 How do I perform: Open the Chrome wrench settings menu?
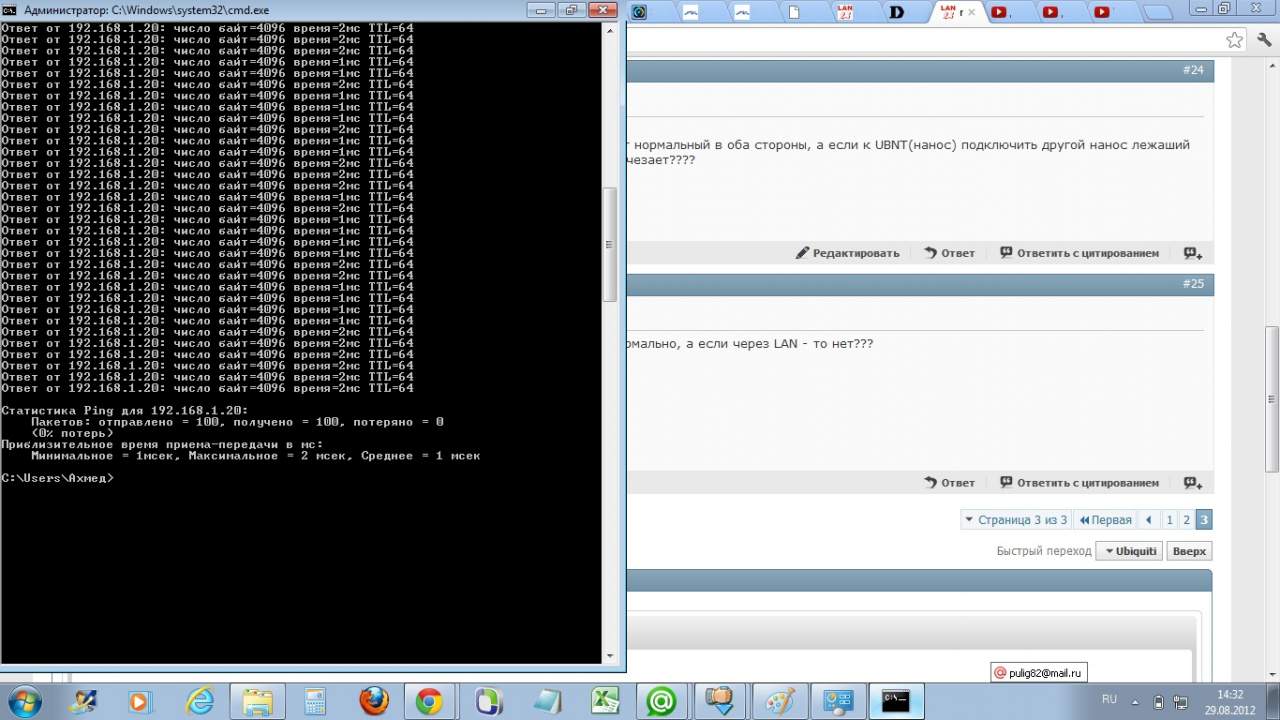pyautogui.click(x=1265, y=40)
